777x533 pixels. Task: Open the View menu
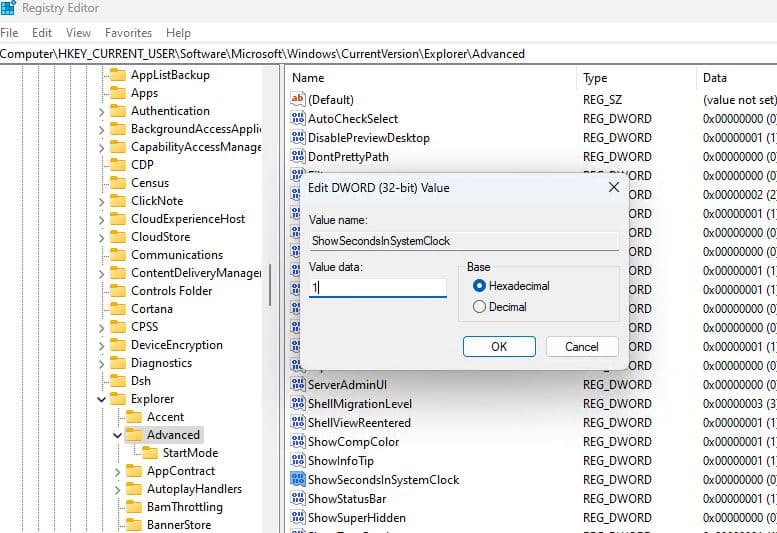coord(78,33)
